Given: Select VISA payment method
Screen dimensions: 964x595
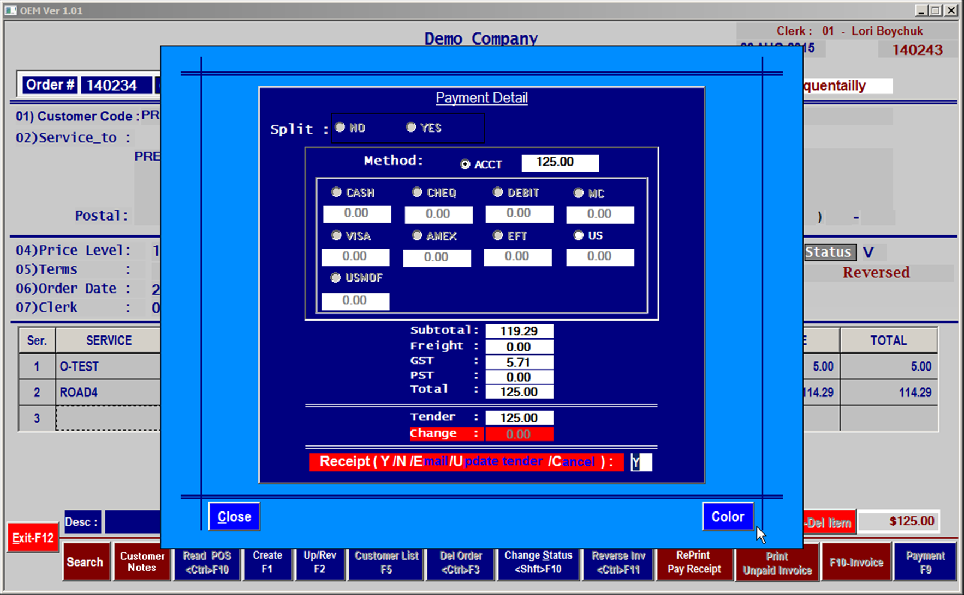Looking at the screenshot, I should [x=337, y=236].
